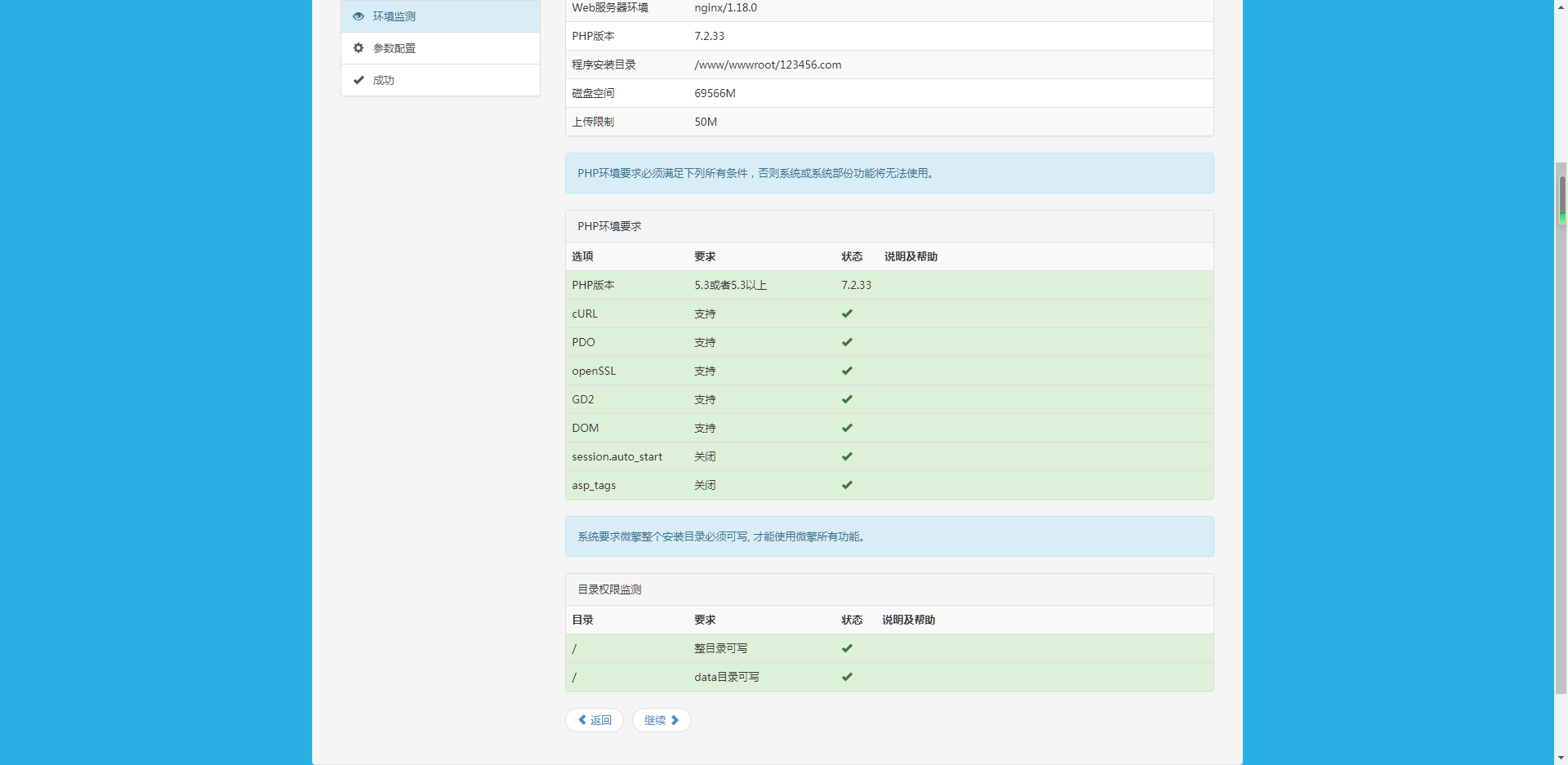Click the 上传限制 label

pyautogui.click(x=593, y=122)
